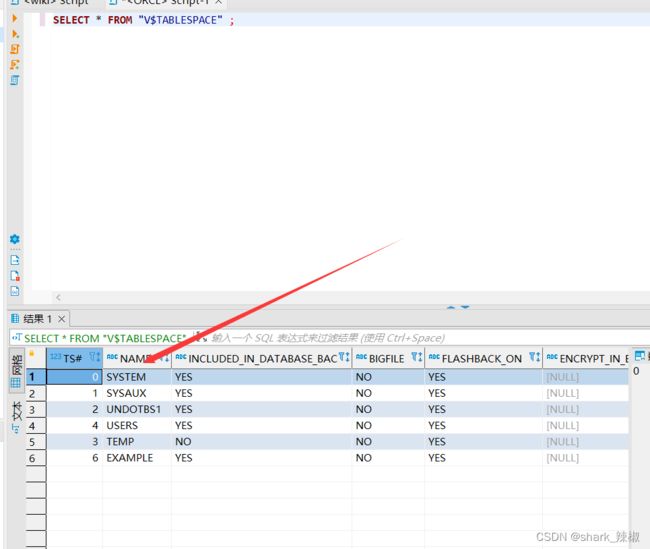Image resolution: width=650 pixels, height=549 pixels.
Task: Click the SYSTEM row's TS# value 0
Action: coord(74,377)
